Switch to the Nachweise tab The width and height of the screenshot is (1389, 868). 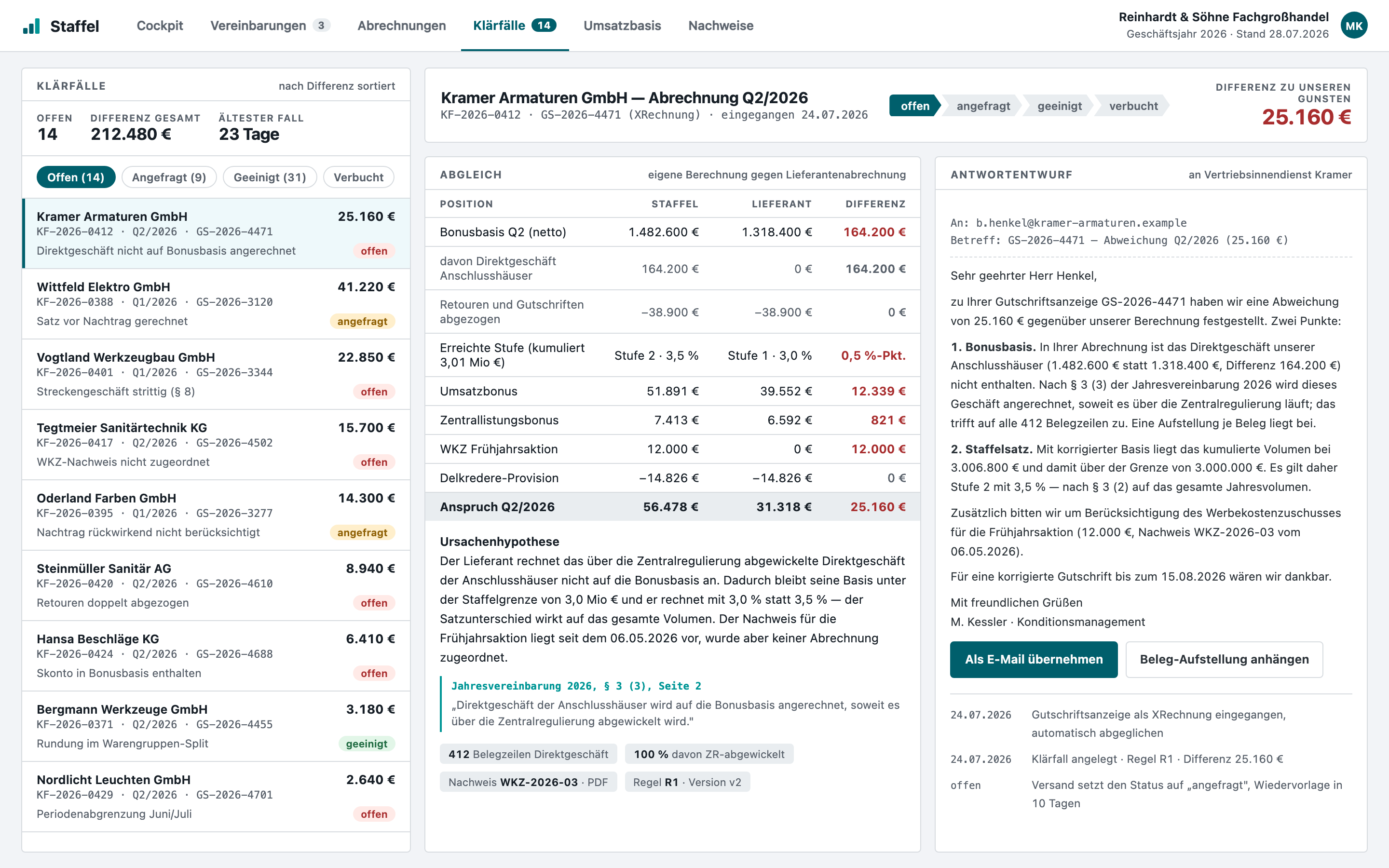721,26
